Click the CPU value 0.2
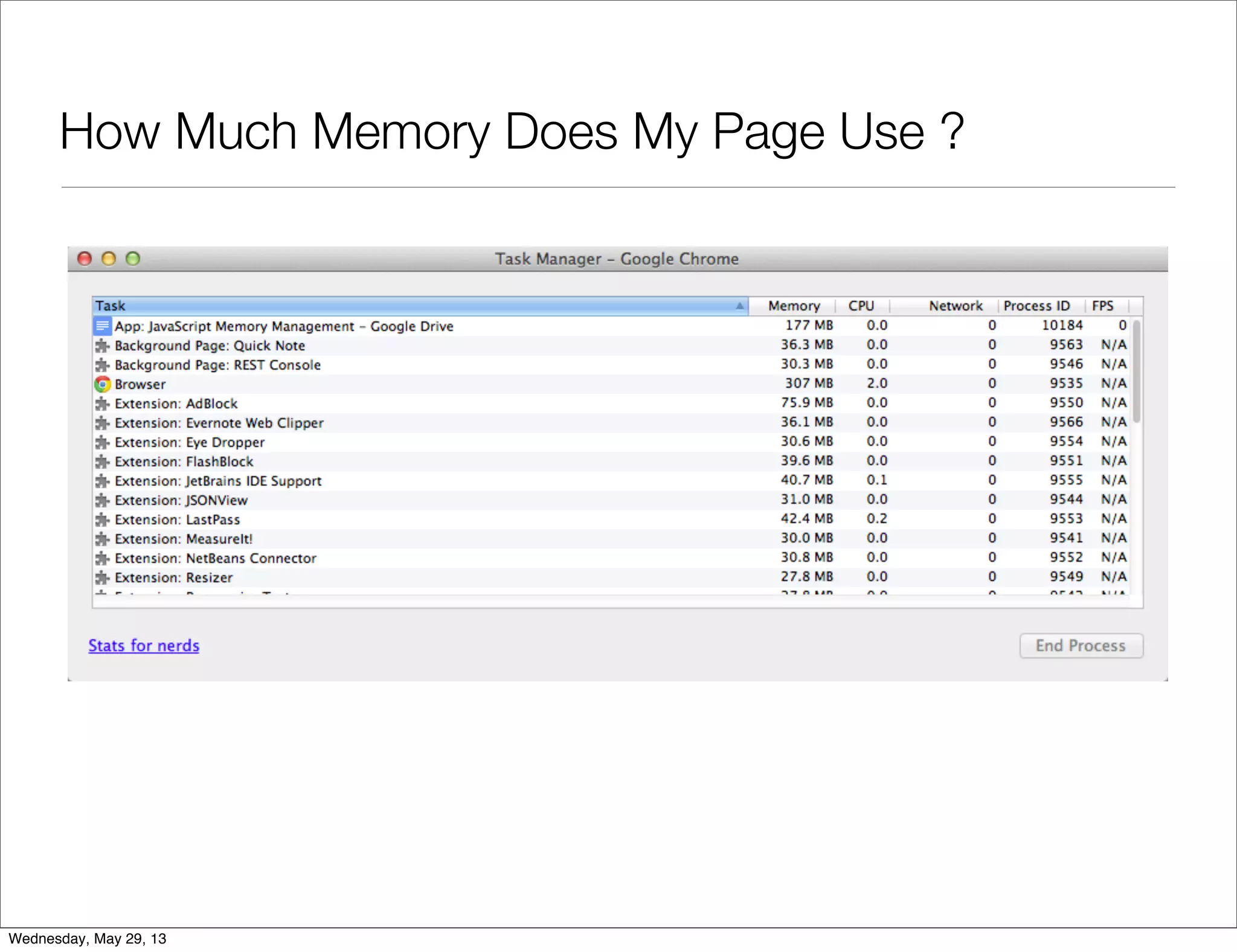 pyautogui.click(x=877, y=519)
